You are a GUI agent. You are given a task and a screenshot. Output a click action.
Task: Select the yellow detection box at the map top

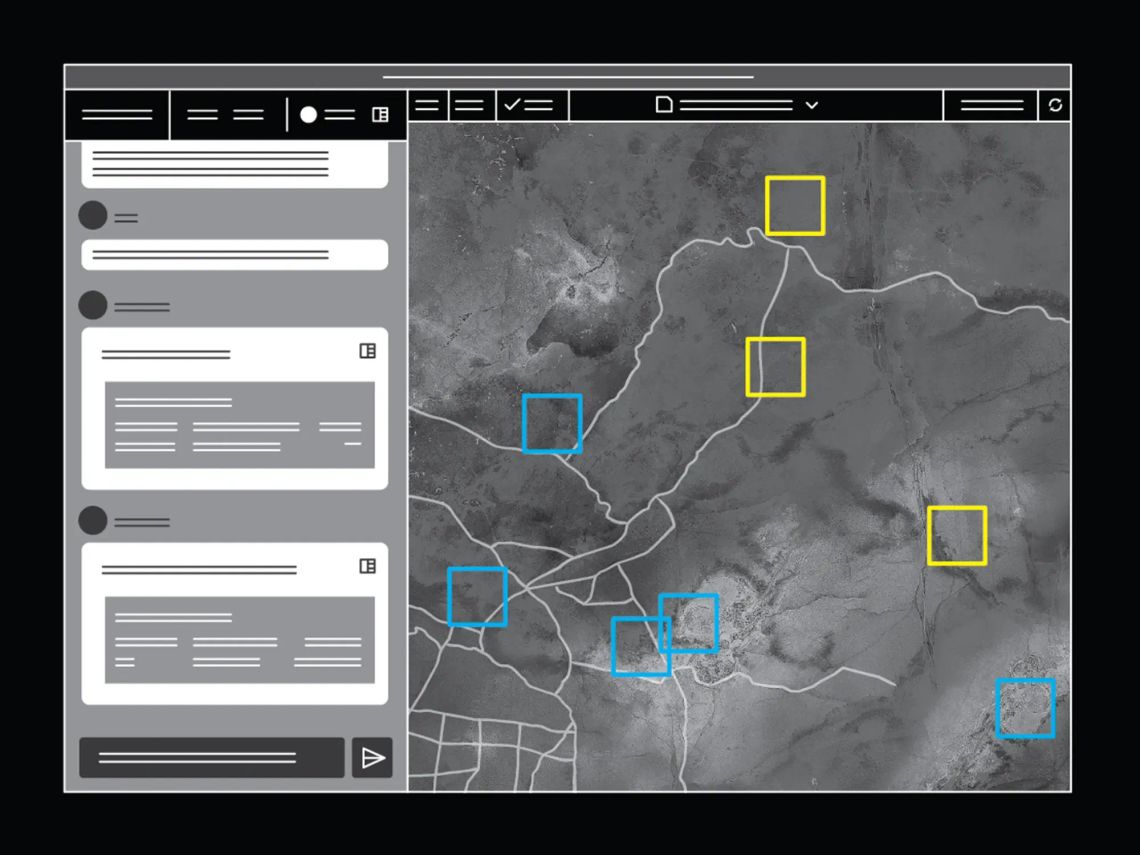coord(794,203)
